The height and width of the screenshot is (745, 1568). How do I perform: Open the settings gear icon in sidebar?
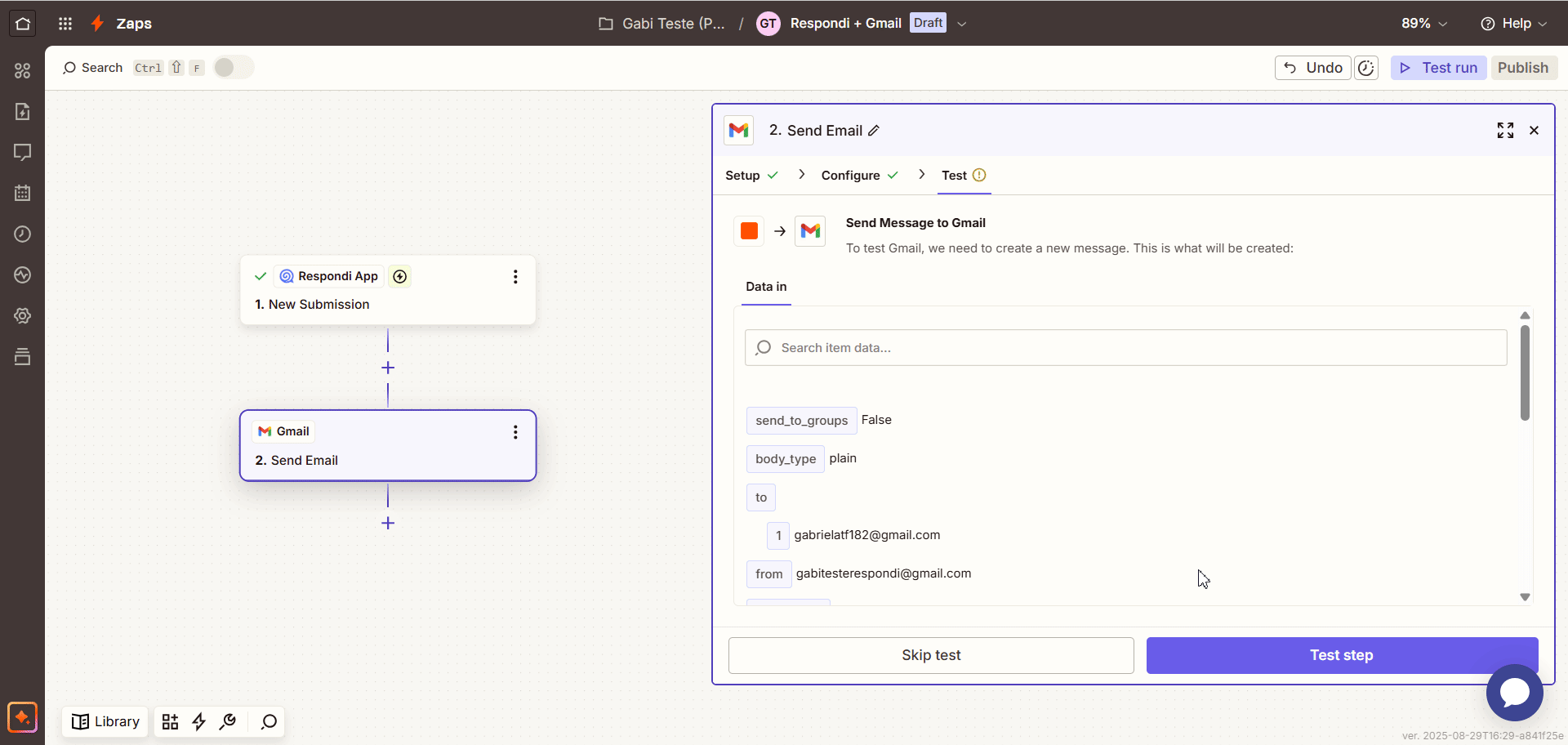pos(23,316)
